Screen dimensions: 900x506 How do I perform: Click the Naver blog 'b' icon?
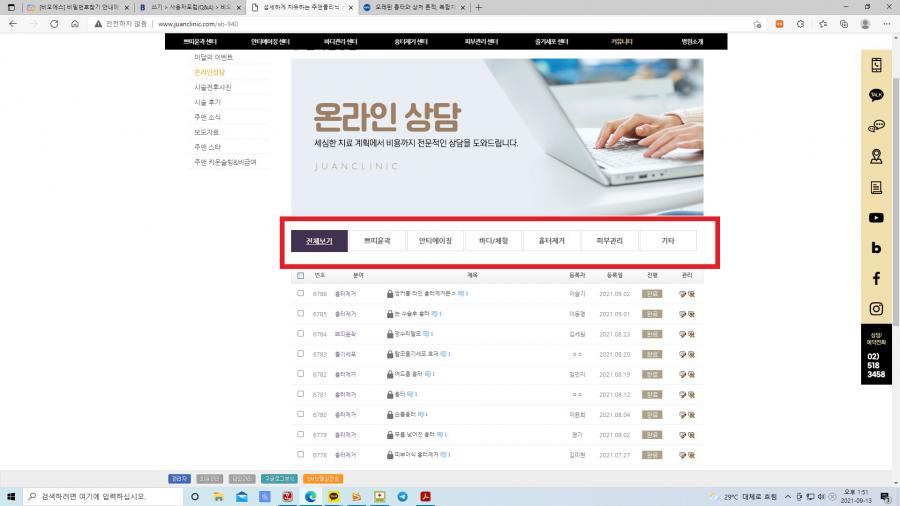point(876,248)
